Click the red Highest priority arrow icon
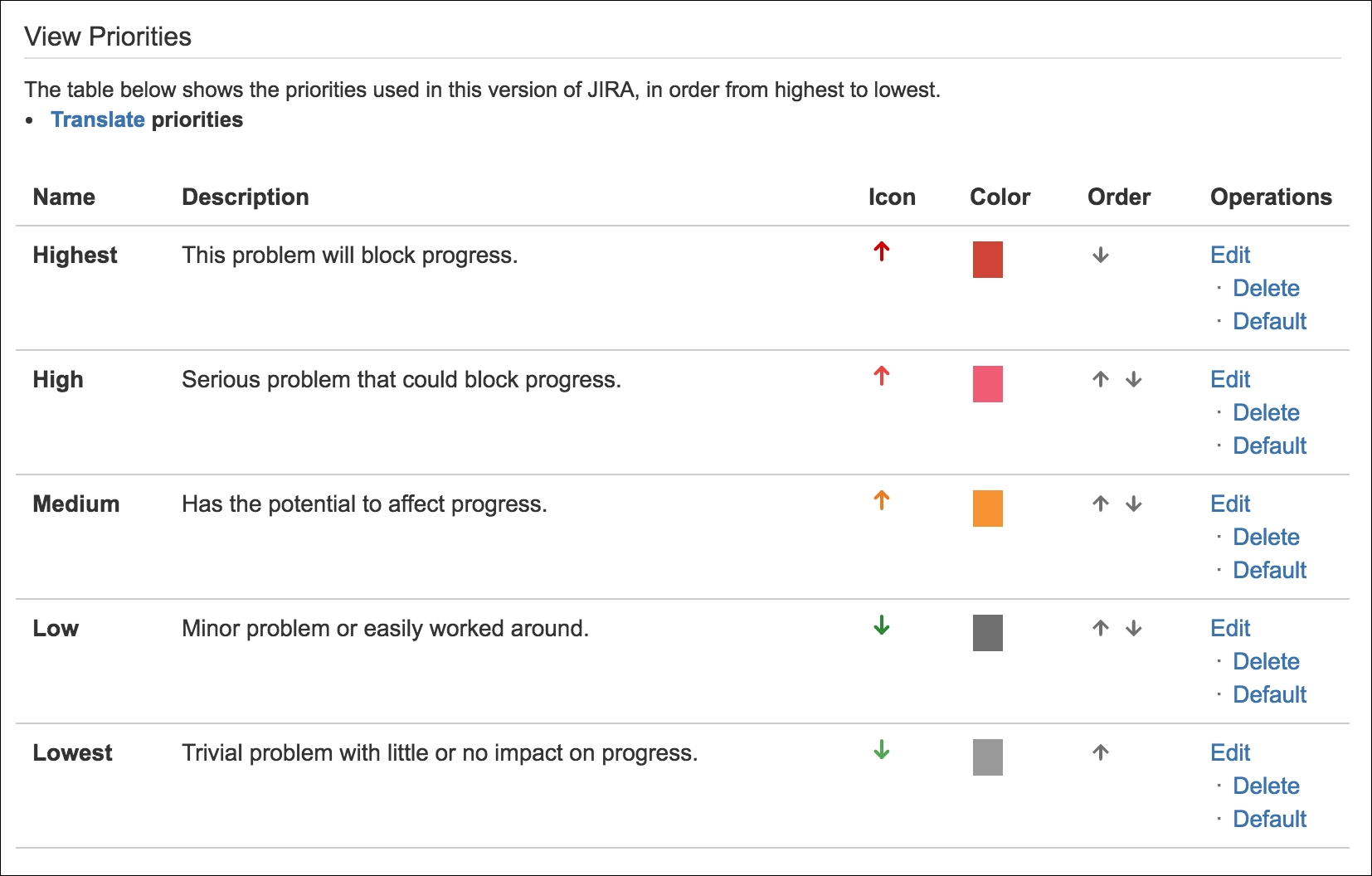Screen dimensions: 1372x876 882,251
